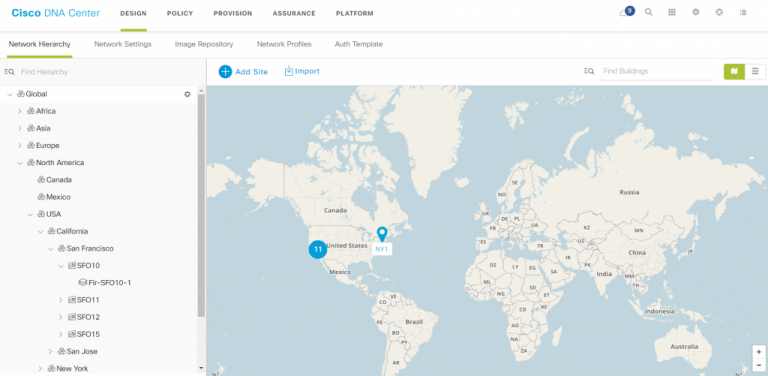Switch to Image Repository tab
The image size is (768, 376).
(204, 44)
